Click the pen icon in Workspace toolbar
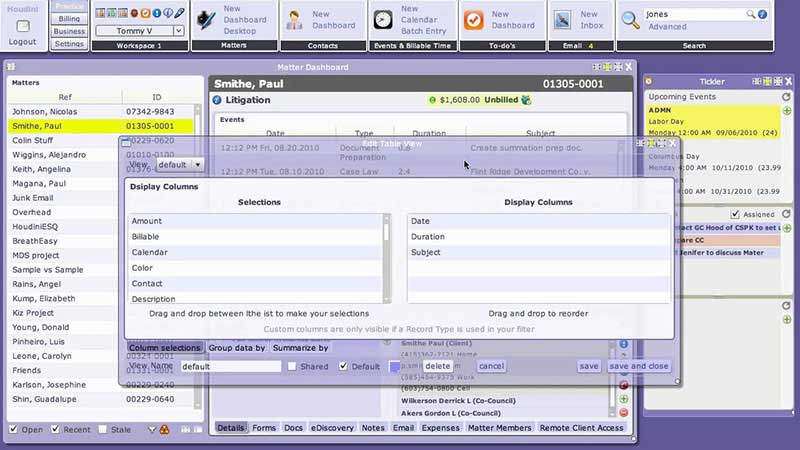 179,13
